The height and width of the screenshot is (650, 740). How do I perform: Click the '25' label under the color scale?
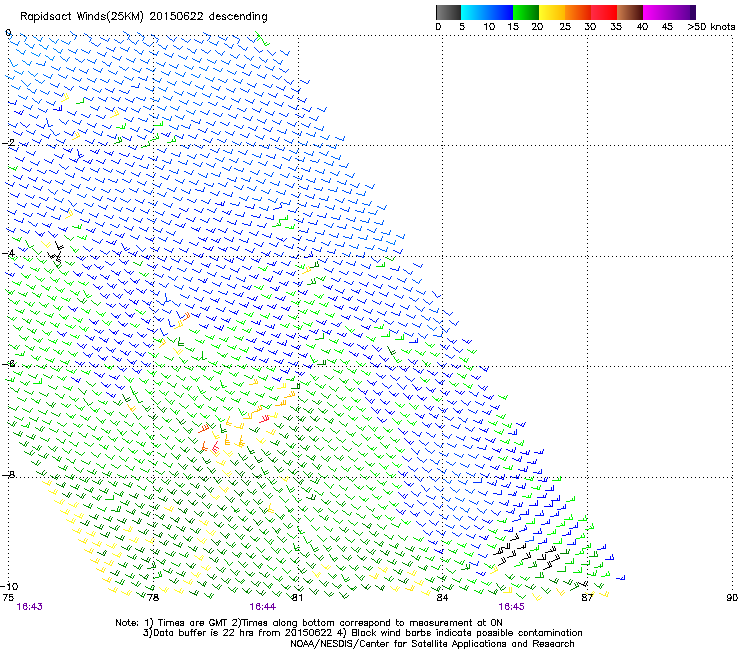click(x=565, y=27)
